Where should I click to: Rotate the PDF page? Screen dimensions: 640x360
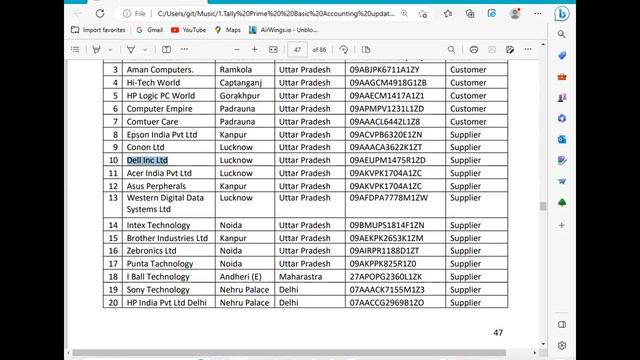point(344,49)
